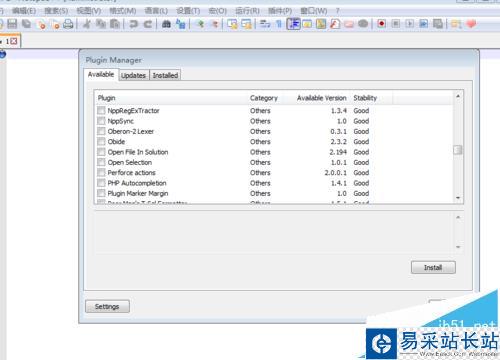The height and width of the screenshot is (360, 500).
Task: Click the Close All documents toolbar icon
Action: [56, 24]
